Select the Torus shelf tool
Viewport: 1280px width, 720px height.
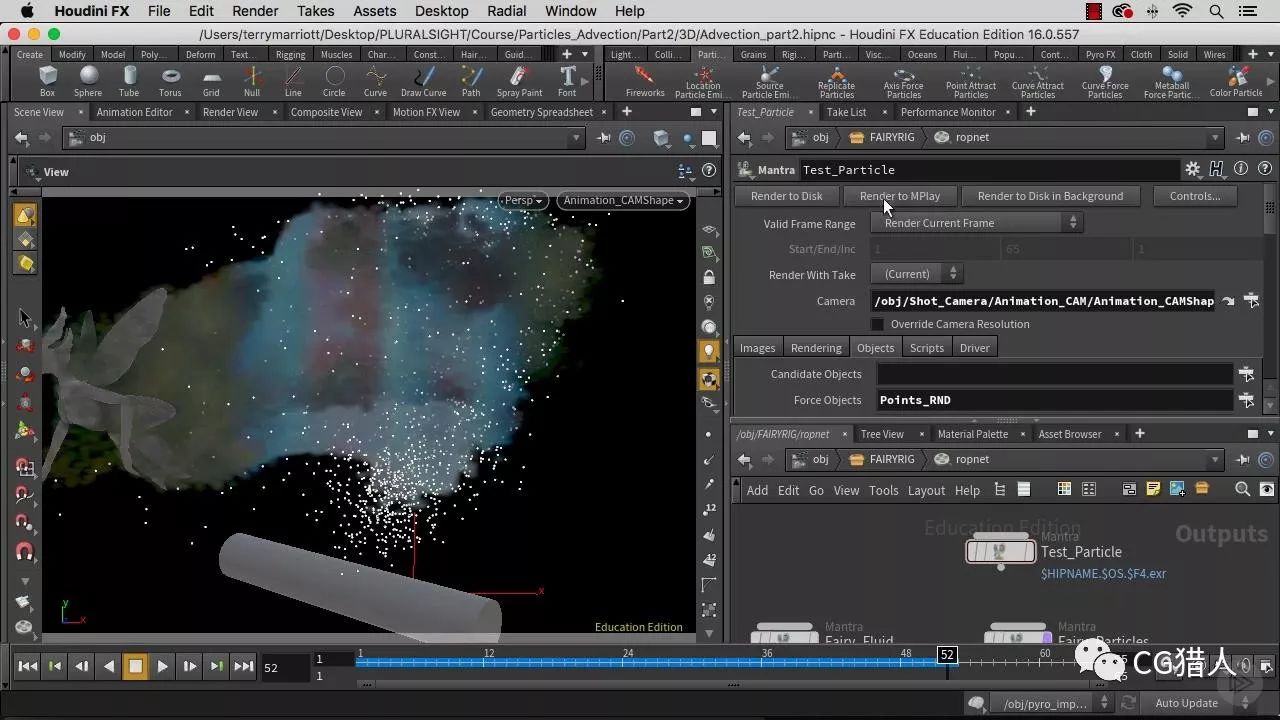[x=170, y=82]
